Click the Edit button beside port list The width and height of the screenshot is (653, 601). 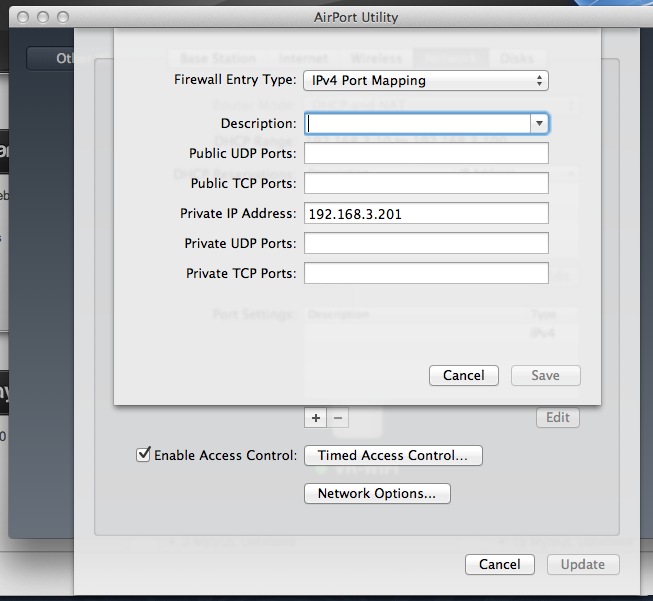pos(558,417)
